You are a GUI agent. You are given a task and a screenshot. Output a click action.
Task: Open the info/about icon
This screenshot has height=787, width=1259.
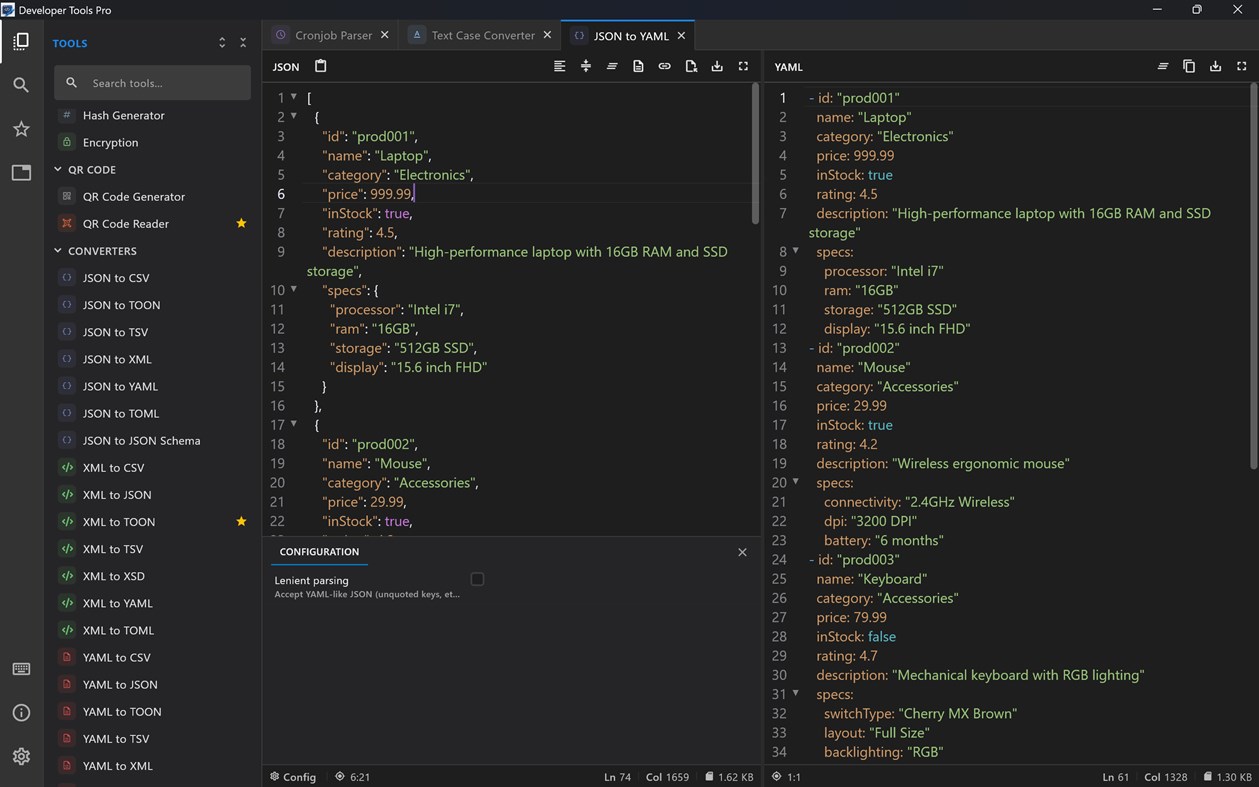[21, 713]
